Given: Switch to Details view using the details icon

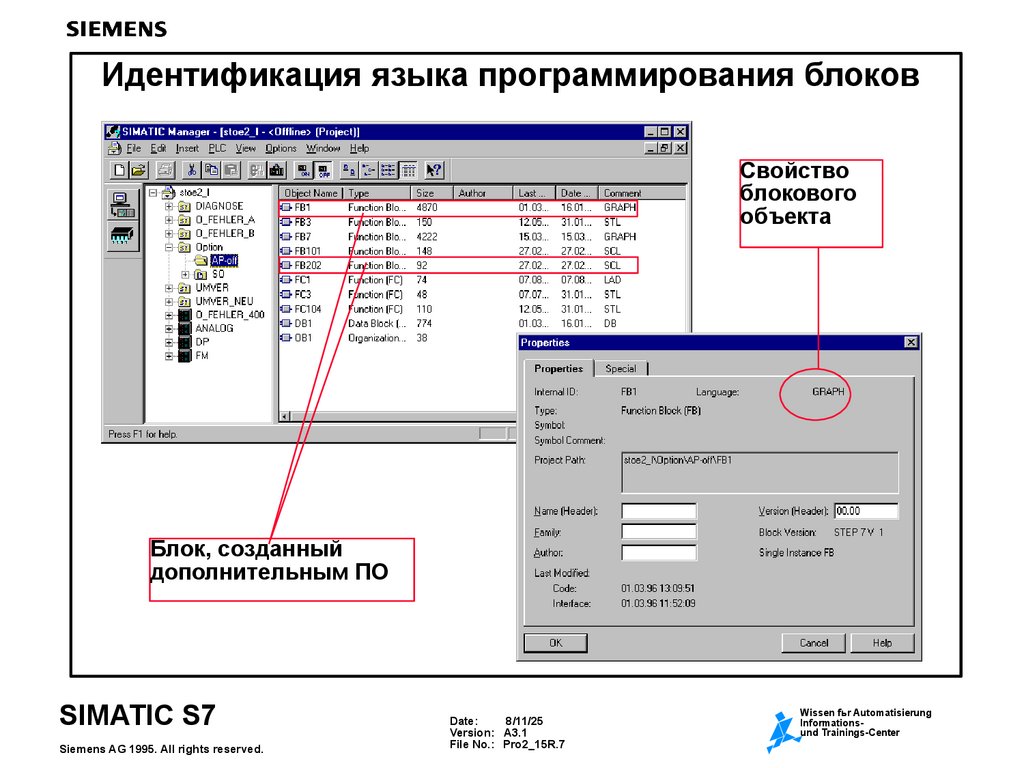Looking at the screenshot, I should pyautogui.click(x=408, y=170).
